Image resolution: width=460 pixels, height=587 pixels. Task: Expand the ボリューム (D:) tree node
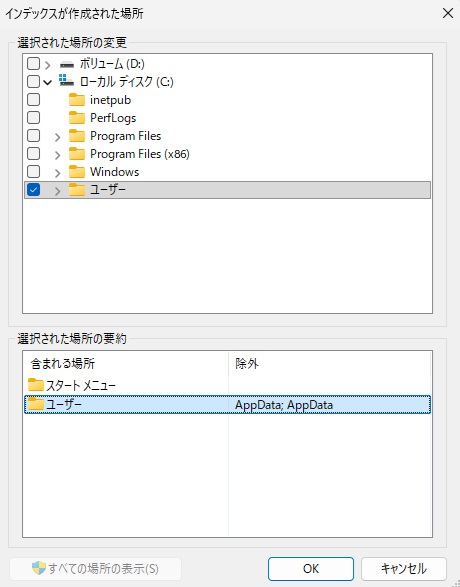[x=47, y=65]
